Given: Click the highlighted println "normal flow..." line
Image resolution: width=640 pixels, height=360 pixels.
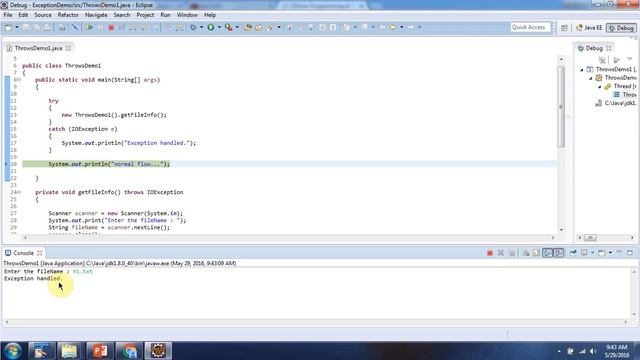Looking at the screenshot, I should [x=109, y=164].
